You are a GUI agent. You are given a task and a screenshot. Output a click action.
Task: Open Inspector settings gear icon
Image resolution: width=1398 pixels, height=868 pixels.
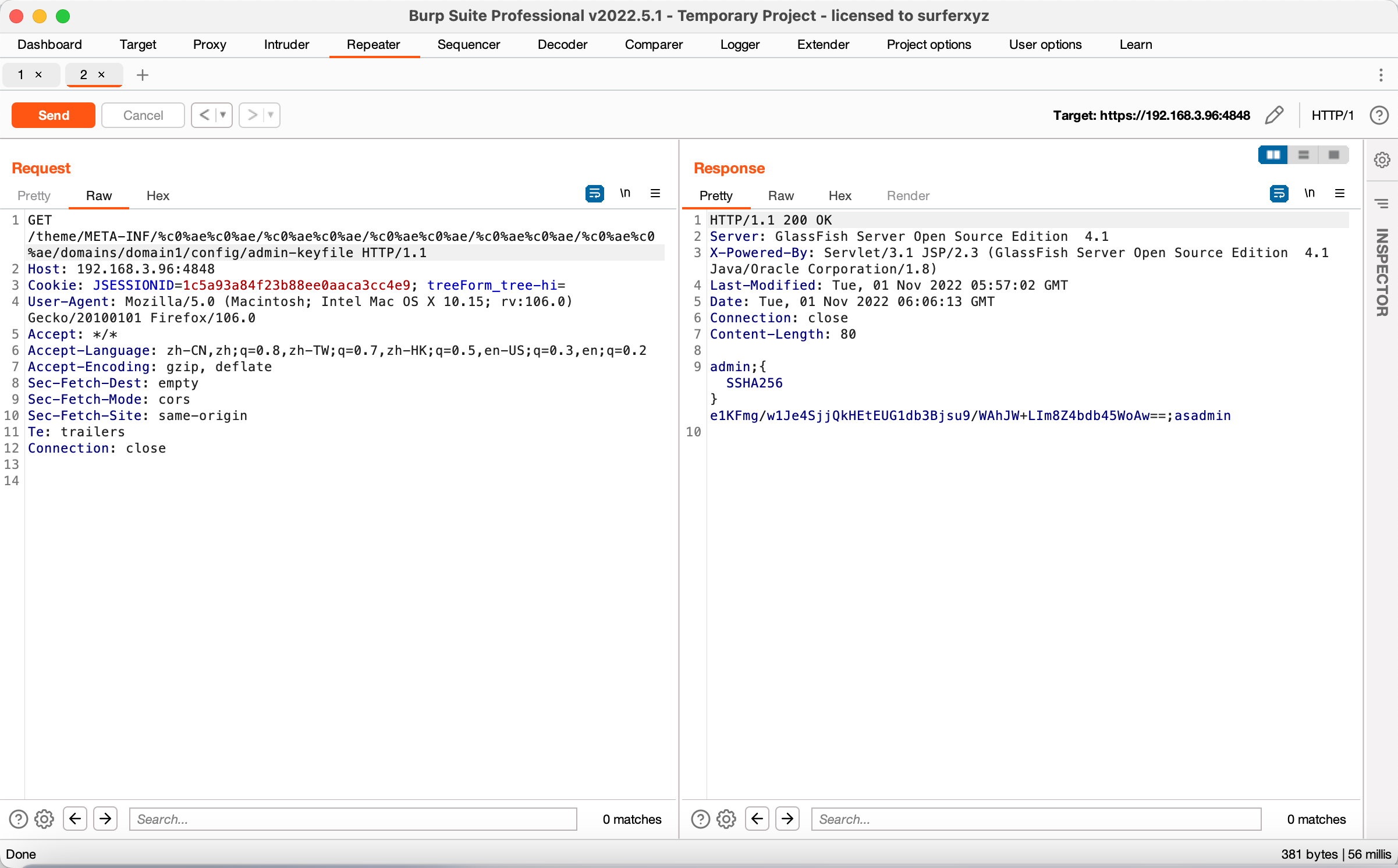click(1382, 160)
